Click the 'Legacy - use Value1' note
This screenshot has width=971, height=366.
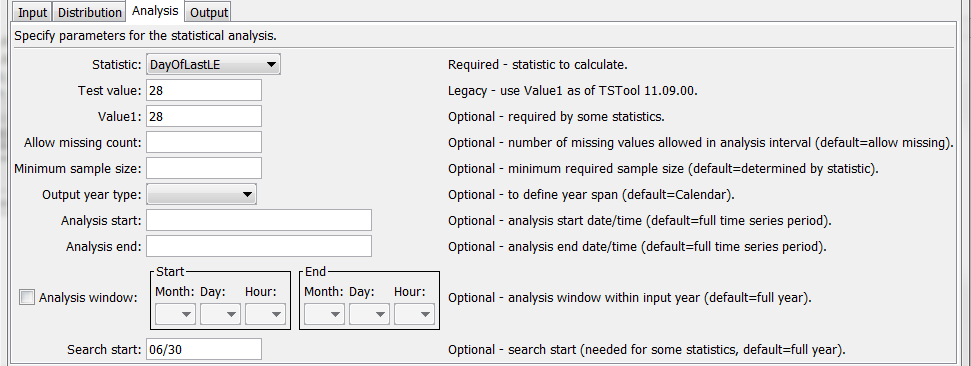click(573, 91)
